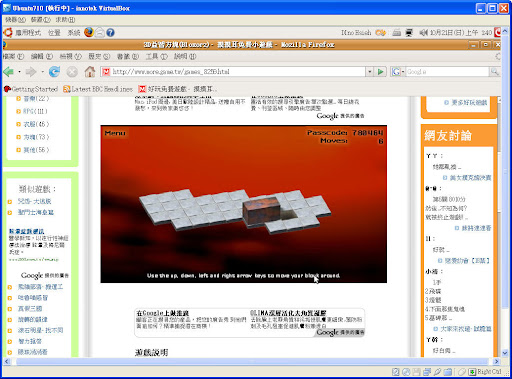Open Latest BBC Headlines bookmark
This screenshot has height=379, width=512.
click(98, 89)
